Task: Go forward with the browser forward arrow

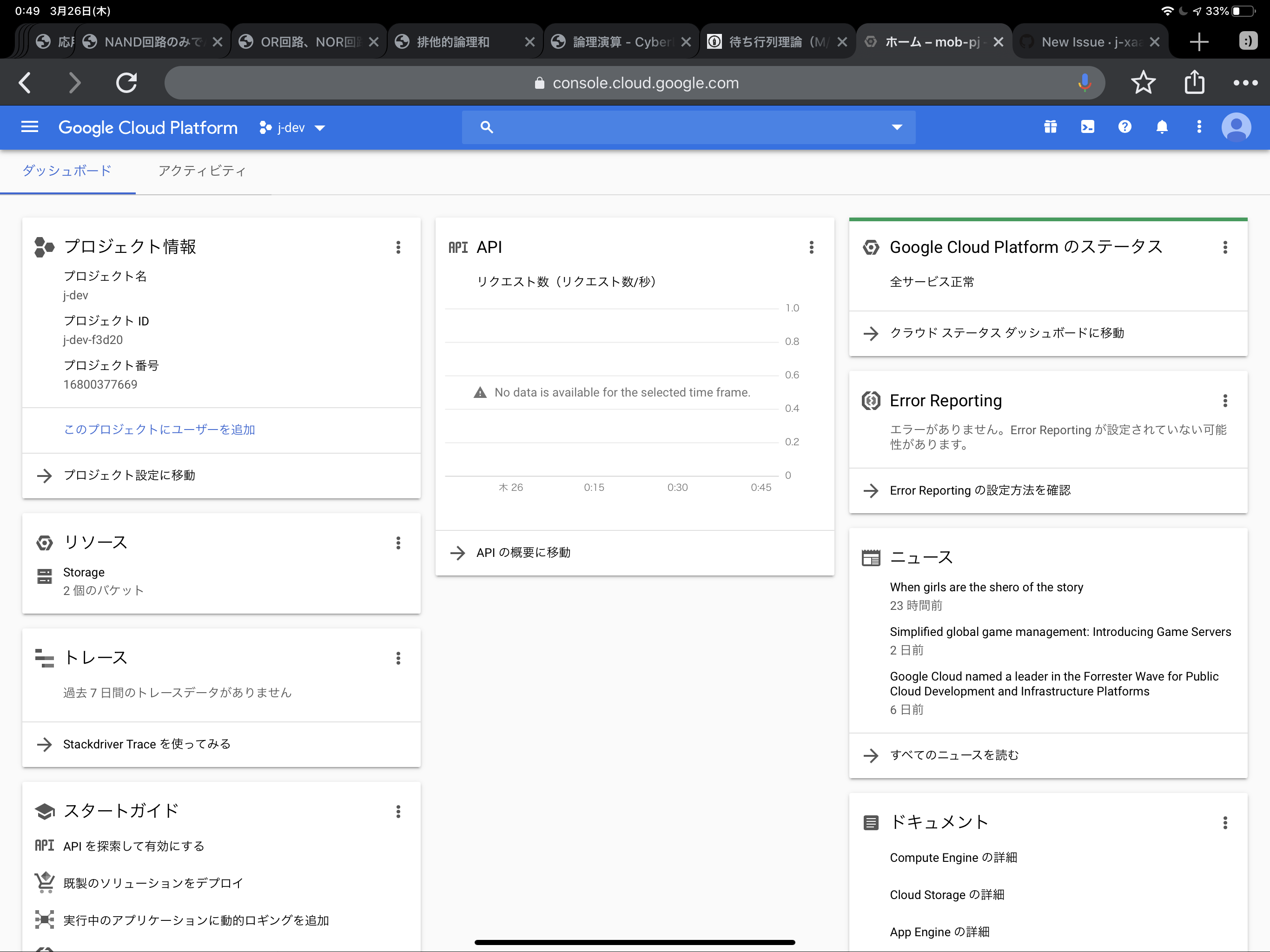Action: 75,83
